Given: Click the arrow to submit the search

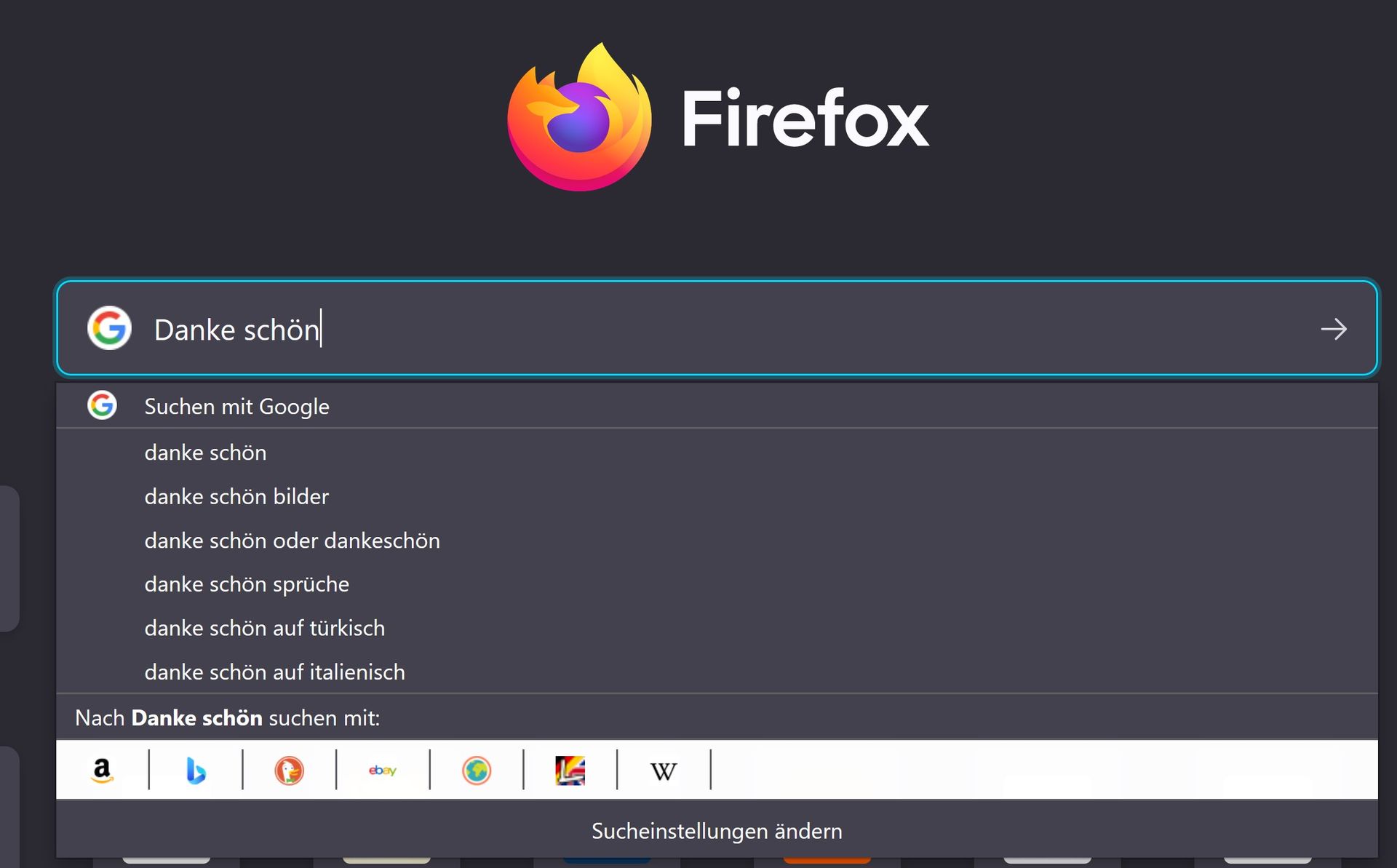Looking at the screenshot, I should [x=1333, y=329].
